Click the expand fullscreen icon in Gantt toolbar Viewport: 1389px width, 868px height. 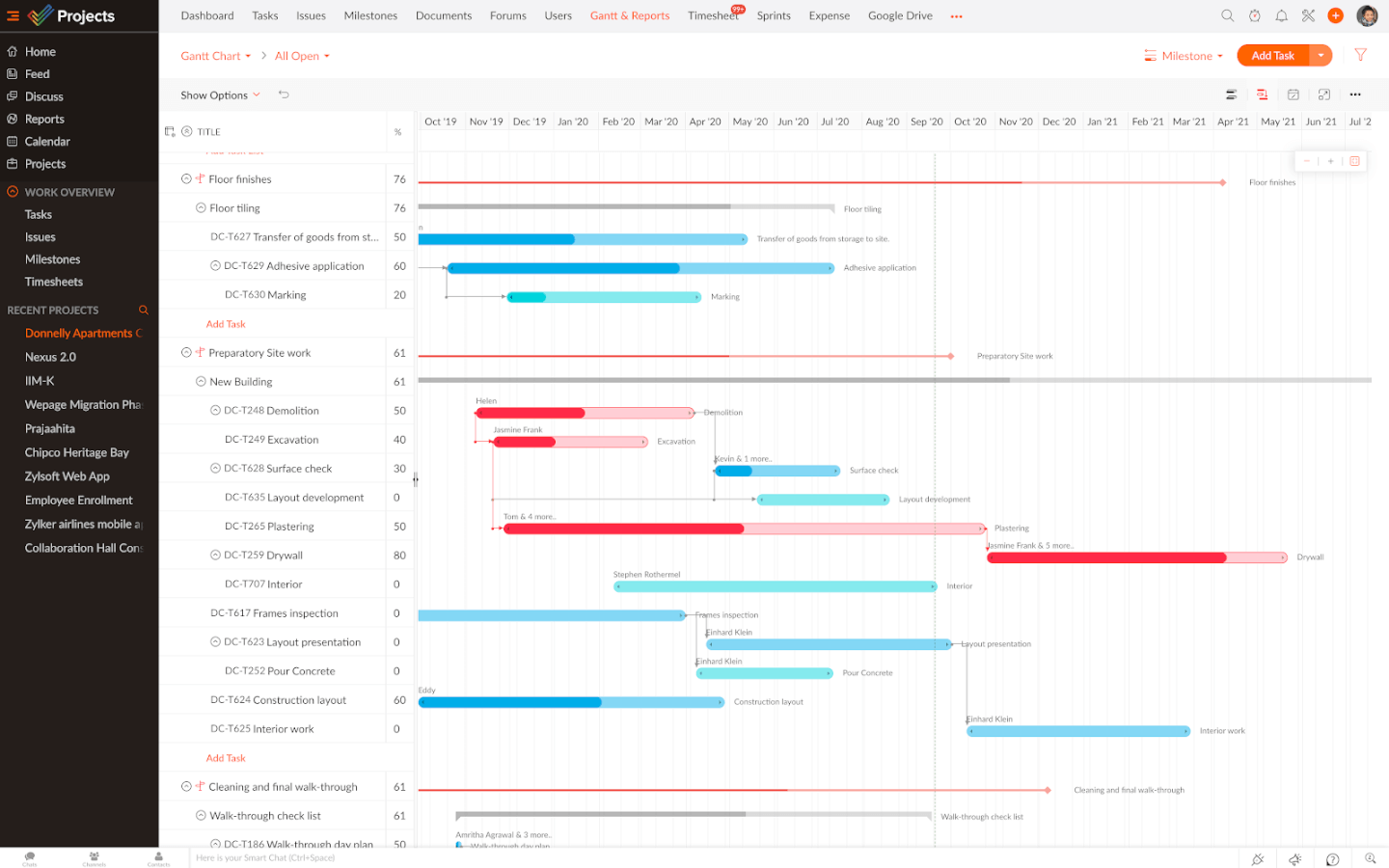(1323, 95)
